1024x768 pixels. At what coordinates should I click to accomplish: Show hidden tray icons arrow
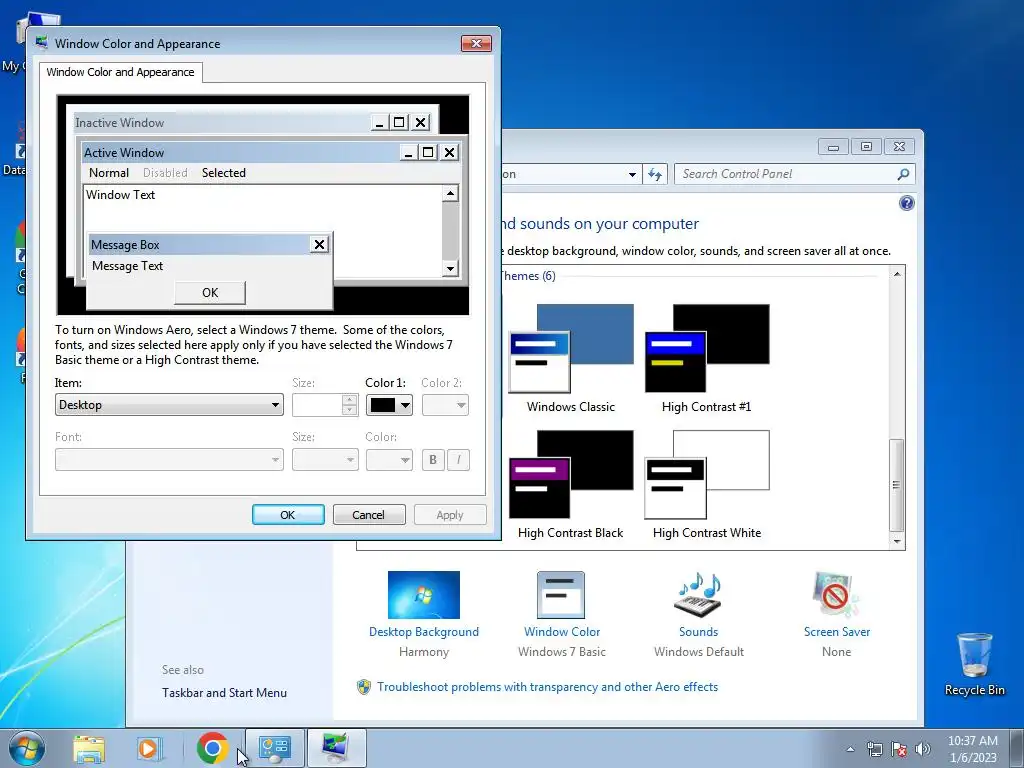(x=850, y=749)
